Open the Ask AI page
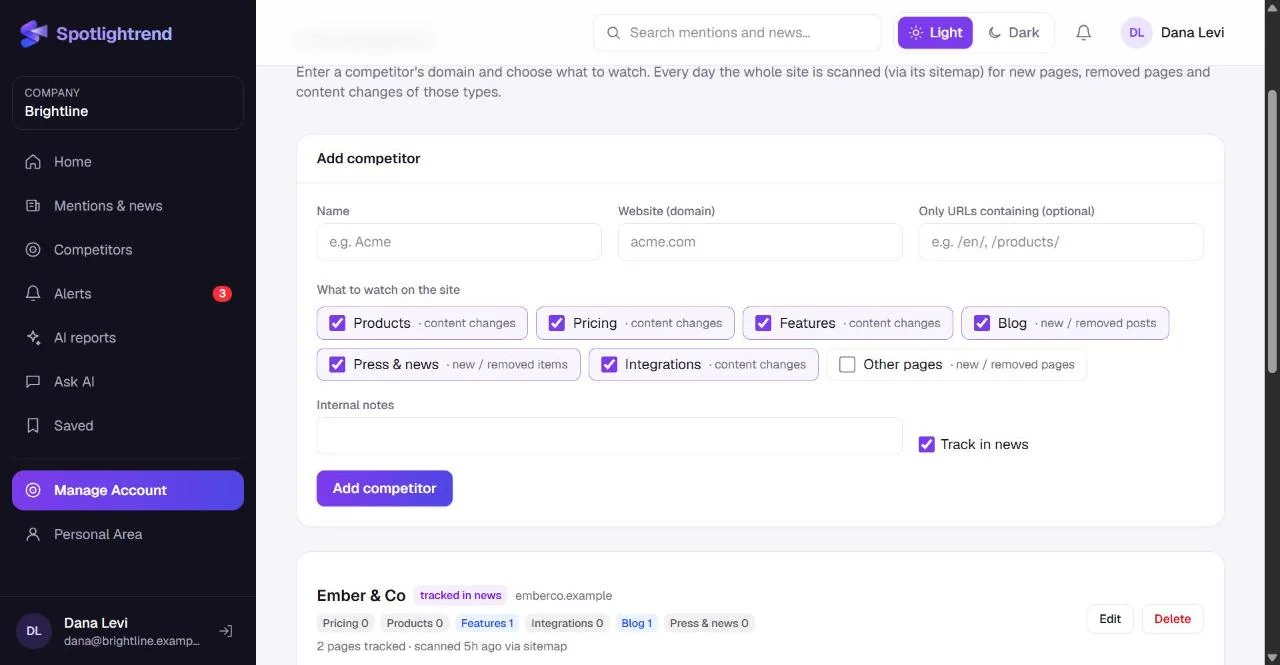The image size is (1280, 665). (x=128, y=382)
